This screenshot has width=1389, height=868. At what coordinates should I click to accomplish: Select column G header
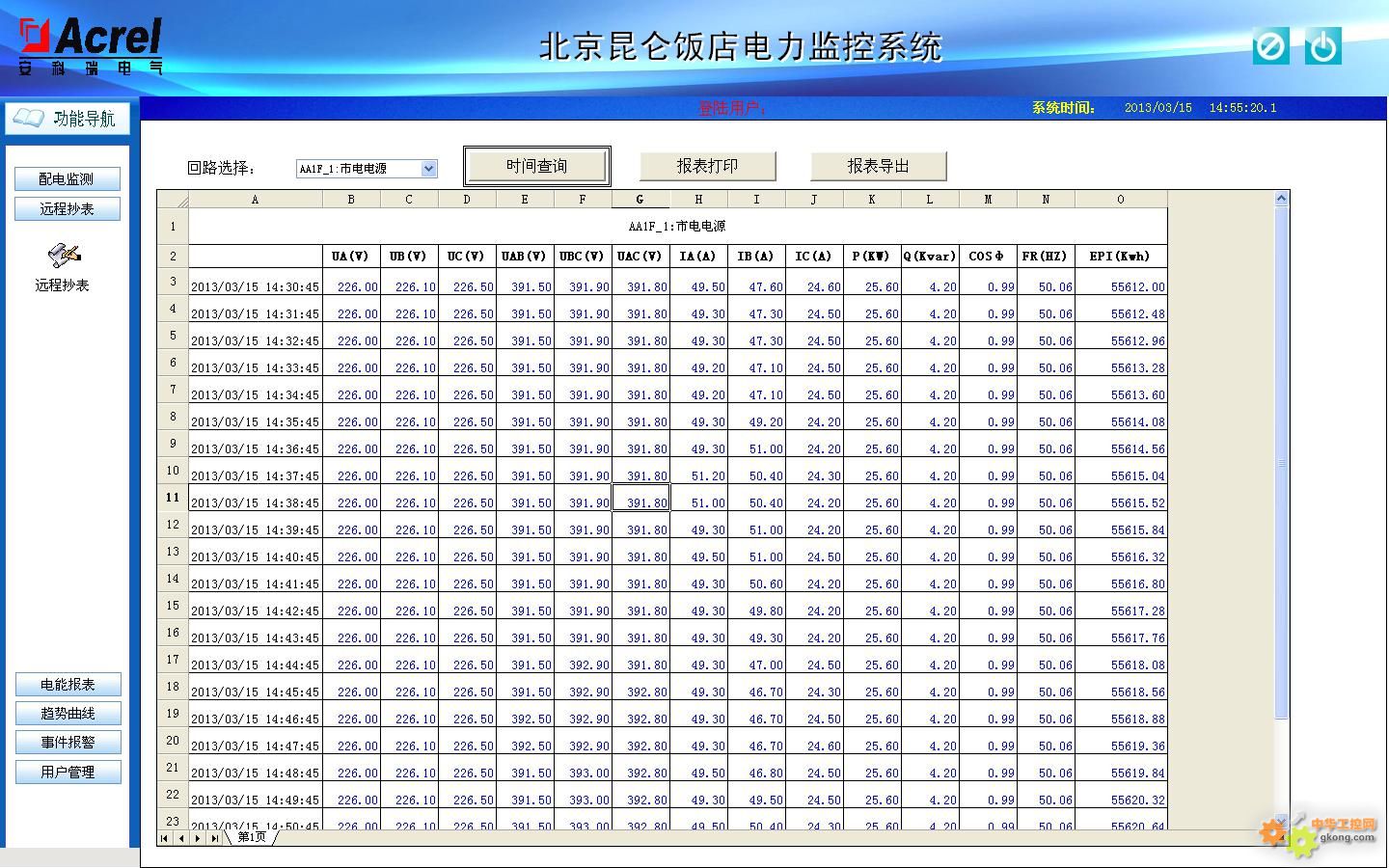tap(640, 200)
